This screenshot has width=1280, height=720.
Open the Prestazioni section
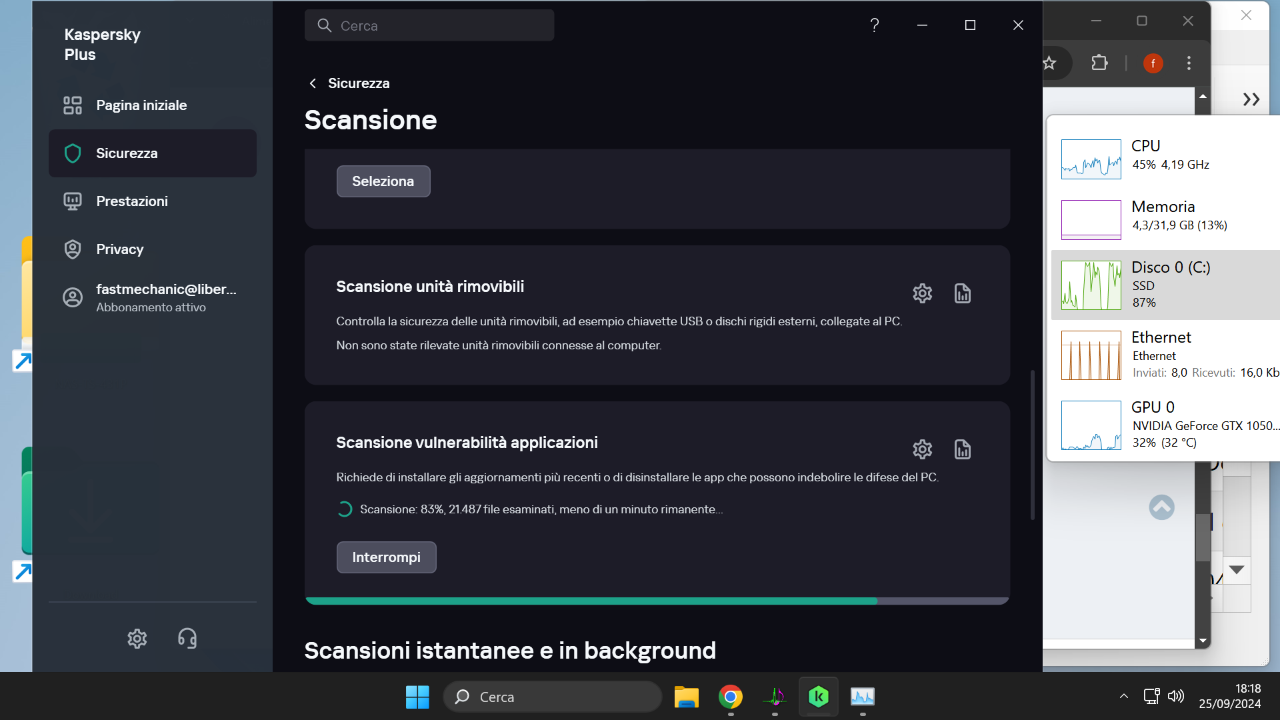tap(152, 201)
